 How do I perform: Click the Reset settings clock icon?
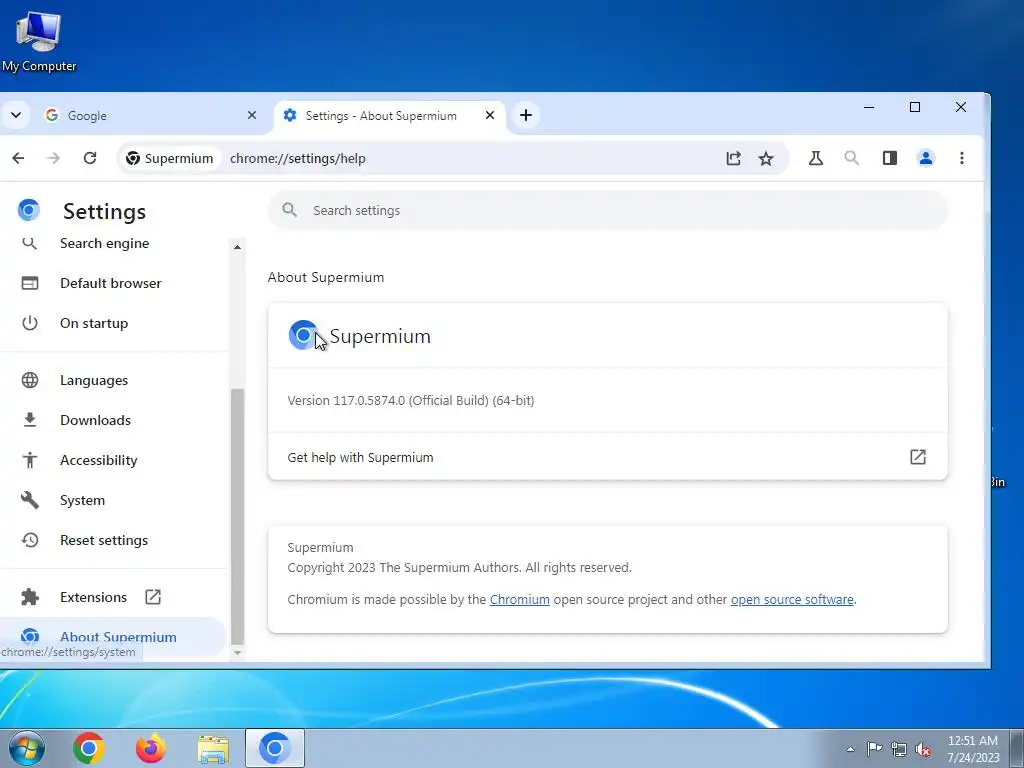pyautogui.click(x=29, y=540)
